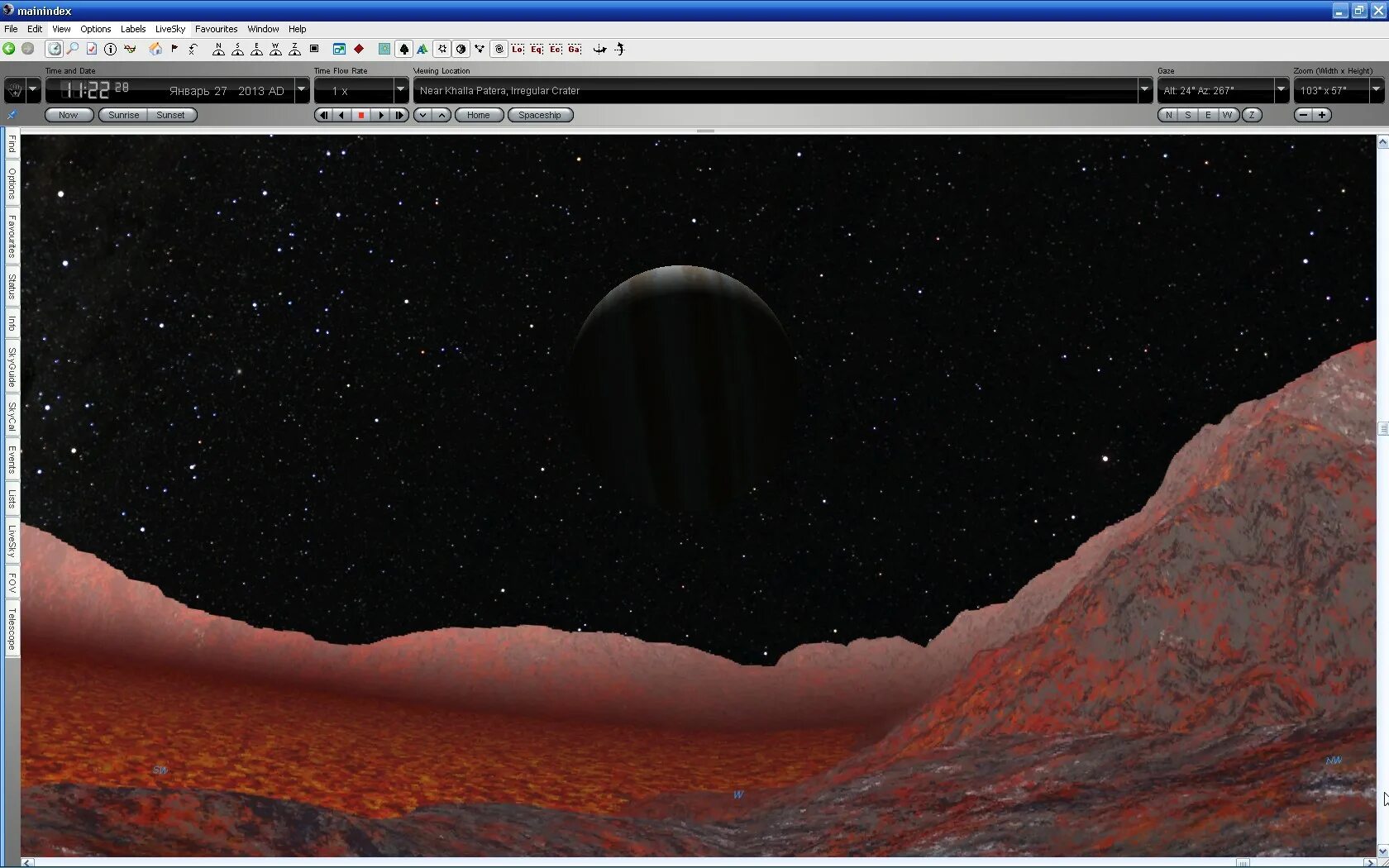The height and width of the screenshot is (868, 1389).
Task: Click the N gaze button
Action: coord(1168,115)
